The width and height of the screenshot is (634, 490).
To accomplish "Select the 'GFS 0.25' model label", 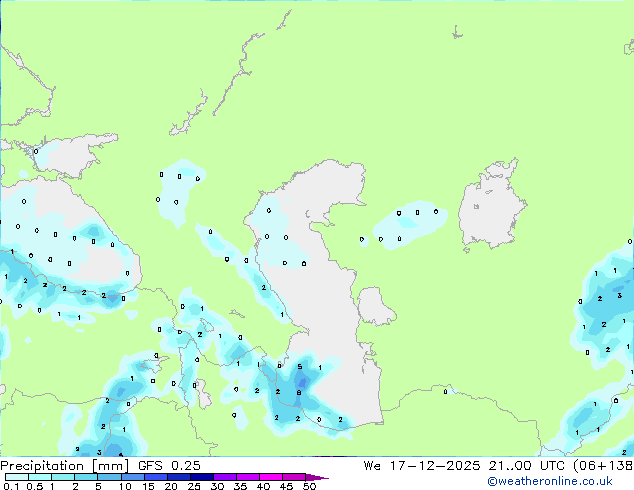I will (x=169, y=466).
